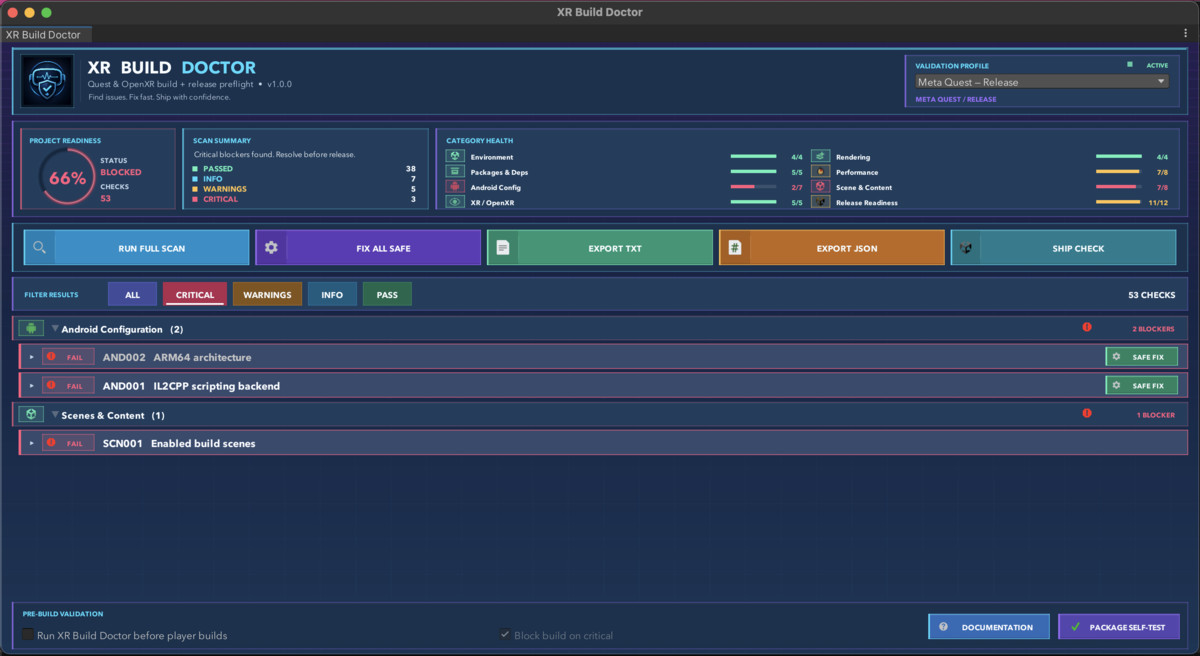Apply Safe Fix for AND001 IL2CPP backend

click(x=1141, y=385)
